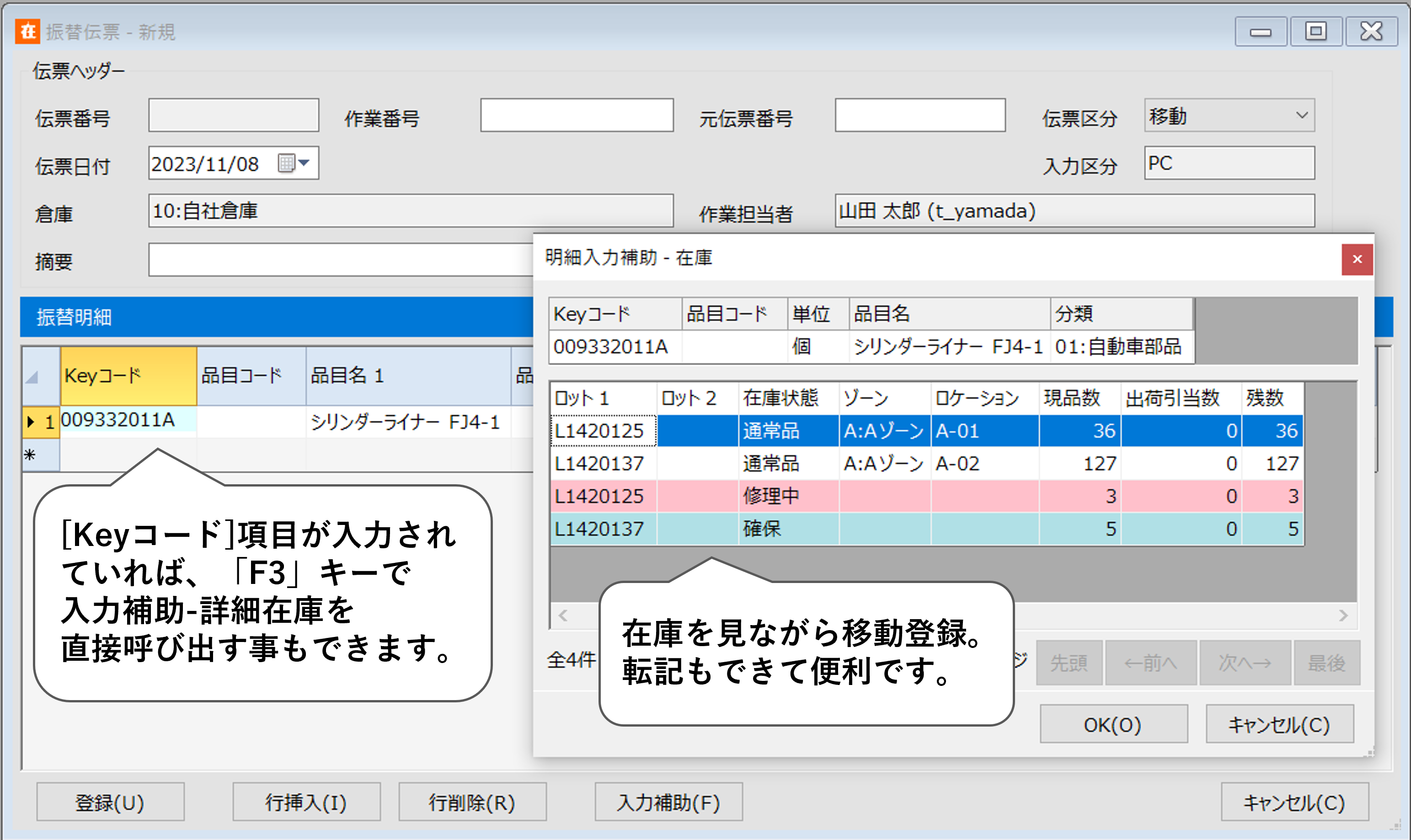Click the 作業担当者 field with 山田 太郎
Screen dimensions: 1411x840
coord(1074,210)
